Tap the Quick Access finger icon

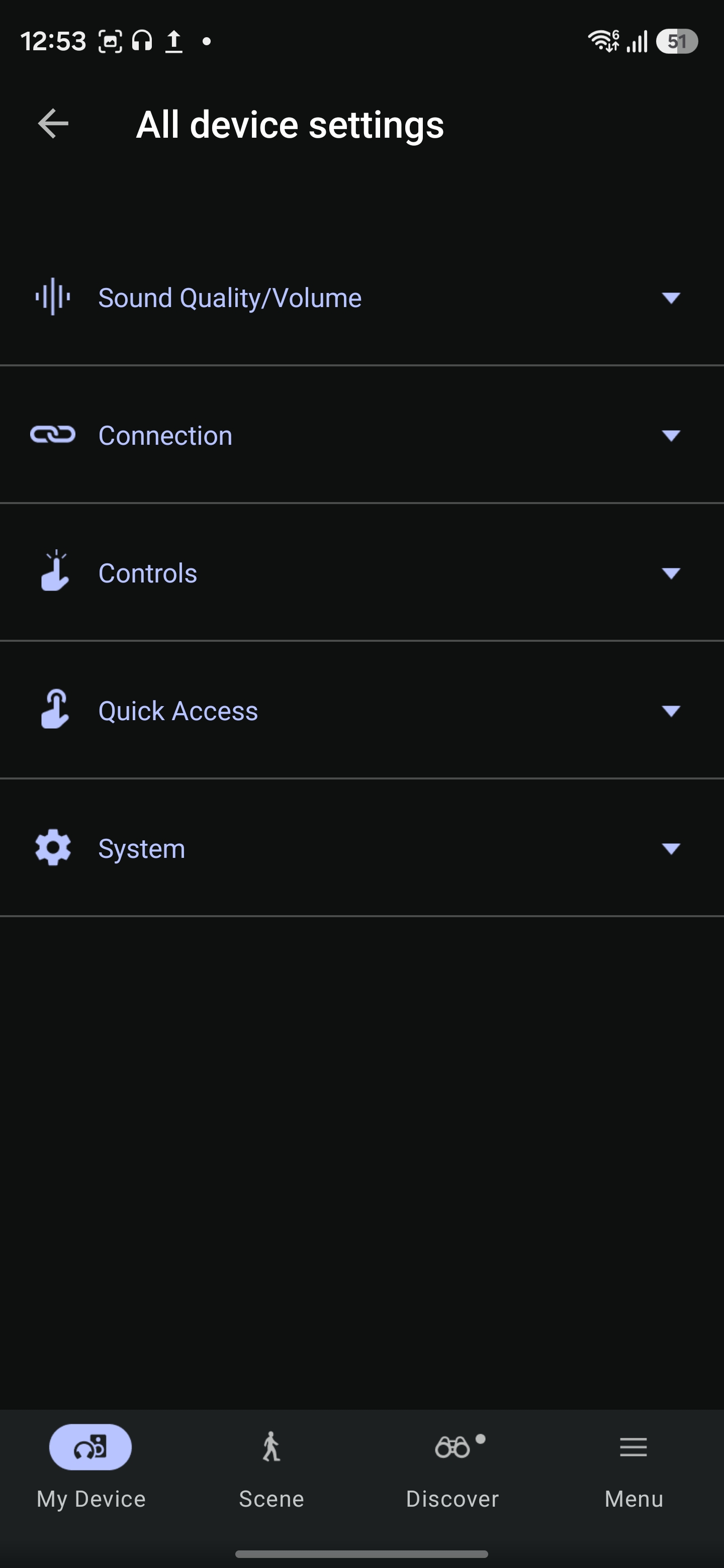54,709
